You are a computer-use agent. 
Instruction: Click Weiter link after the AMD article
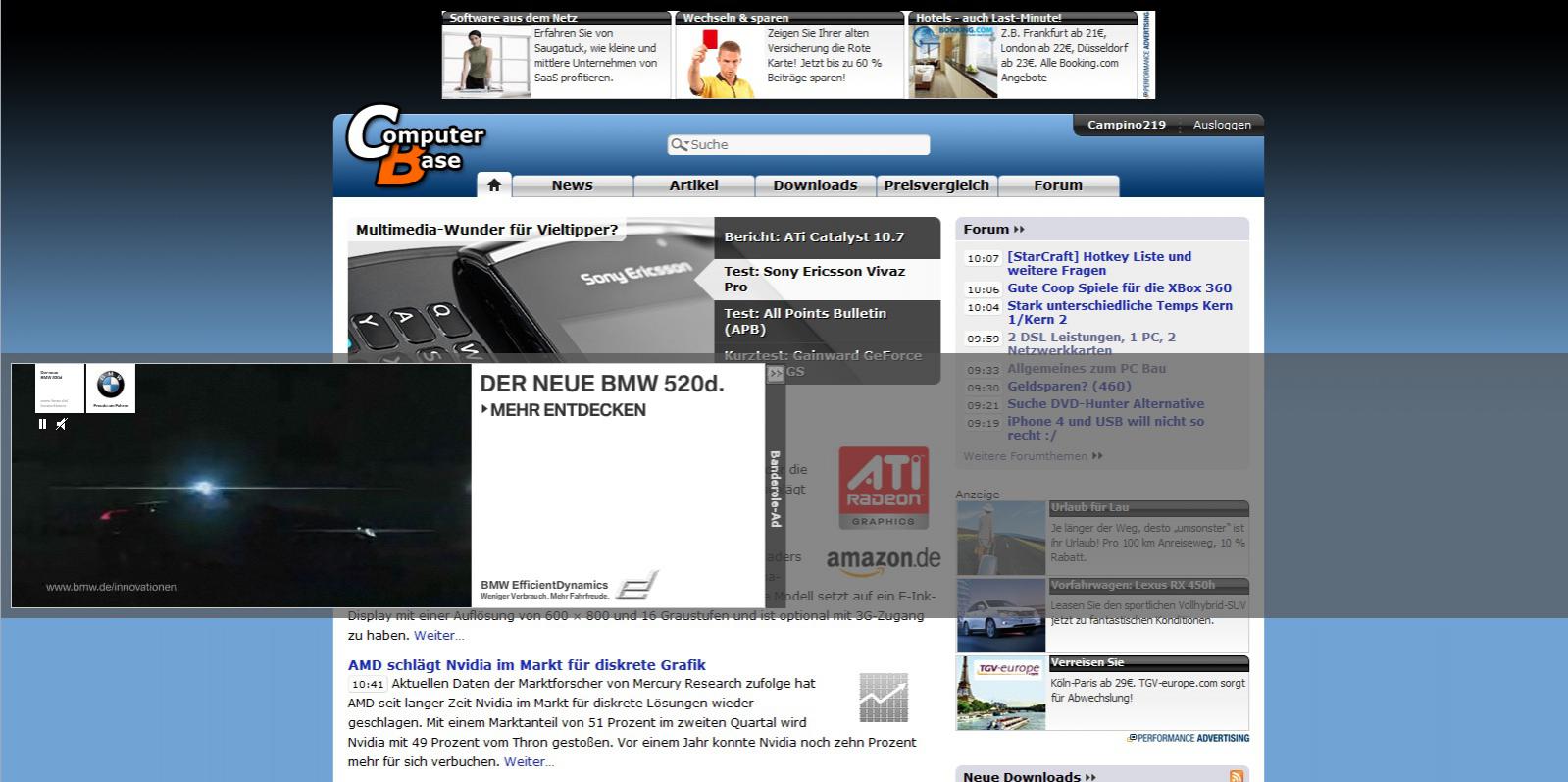click(529, 761)
